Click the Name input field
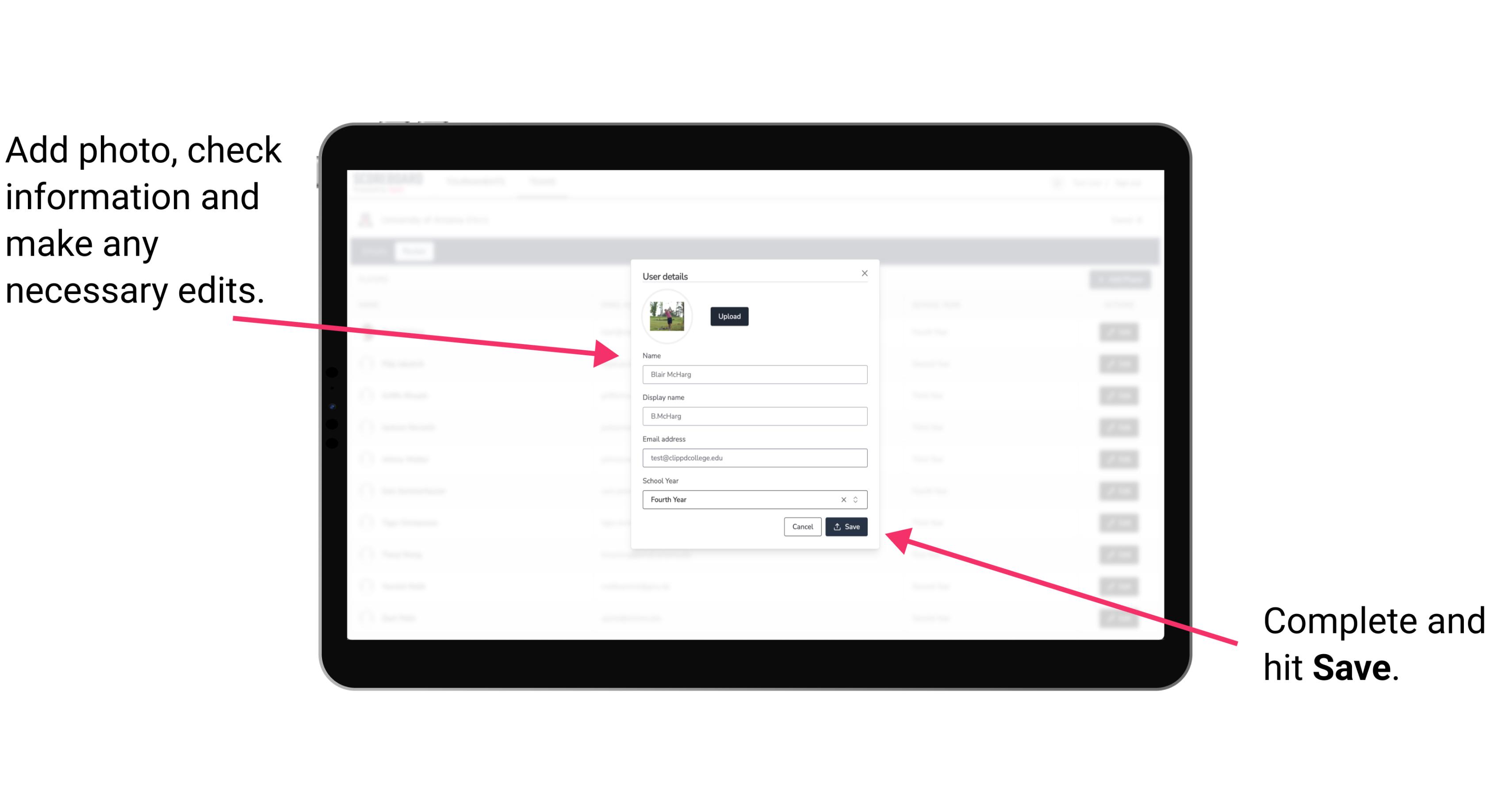This screenshot has width=1509, height=812. 753,374
